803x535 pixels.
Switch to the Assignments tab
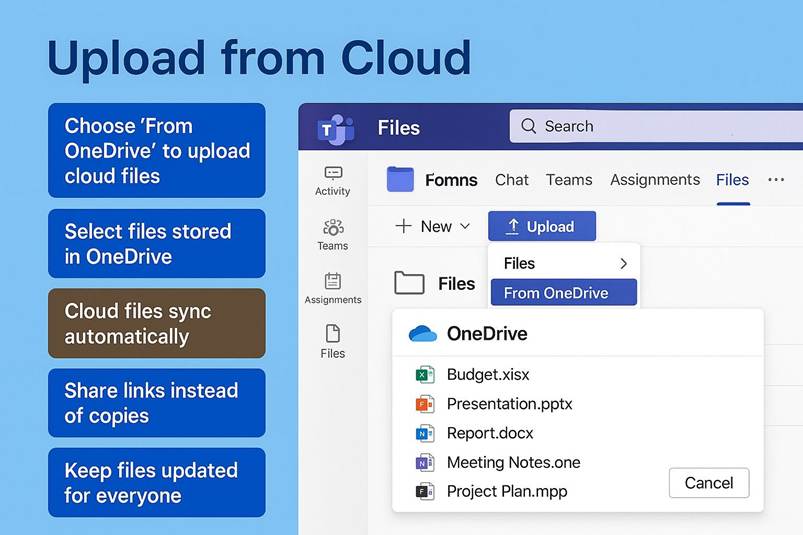coord(655,180)
